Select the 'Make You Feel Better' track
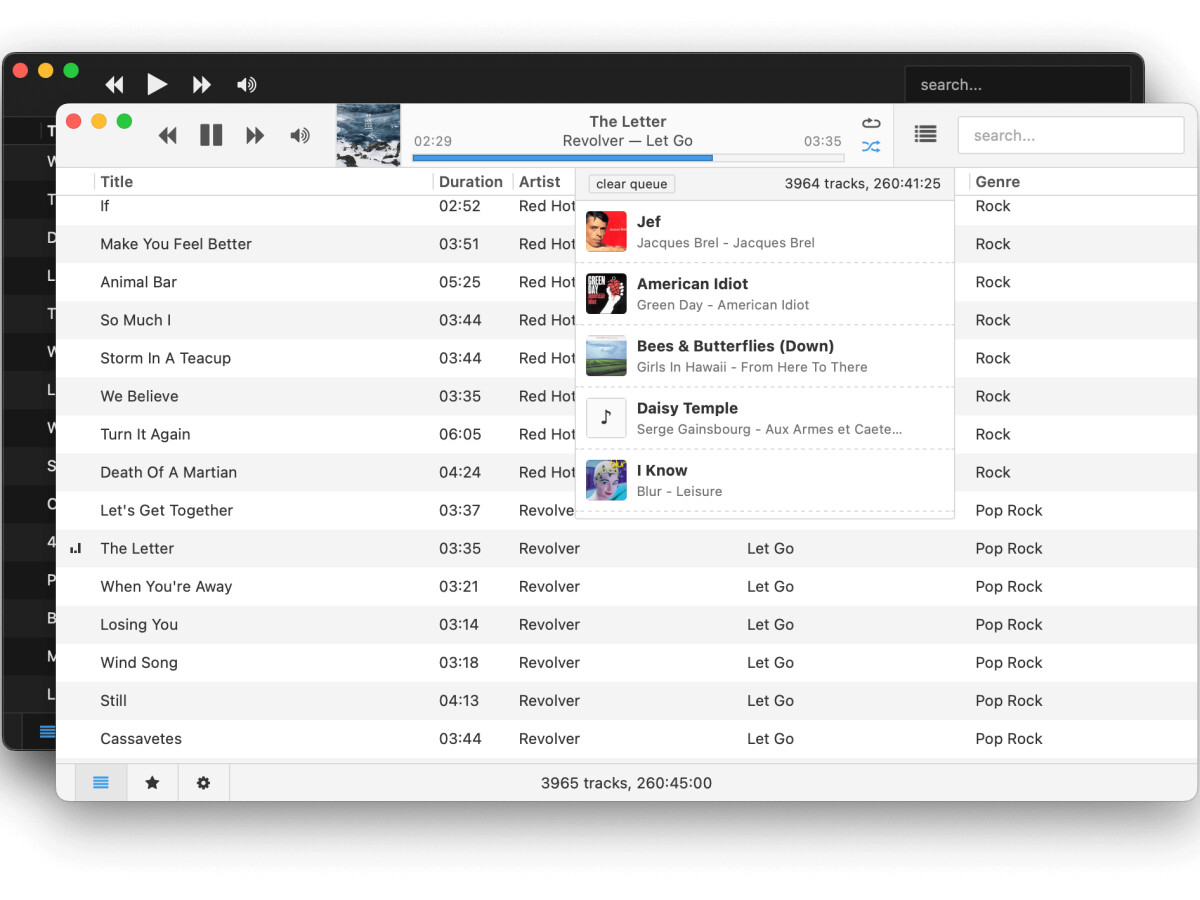Image resolution: width=1200 pixels, height=900 pixels. pyautogui.click(x=316, y=244)
